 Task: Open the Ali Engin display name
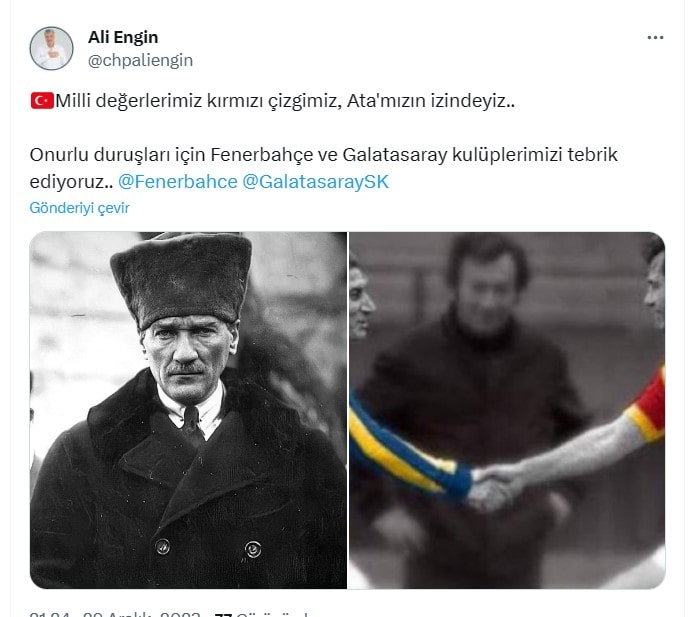point(123,37)
